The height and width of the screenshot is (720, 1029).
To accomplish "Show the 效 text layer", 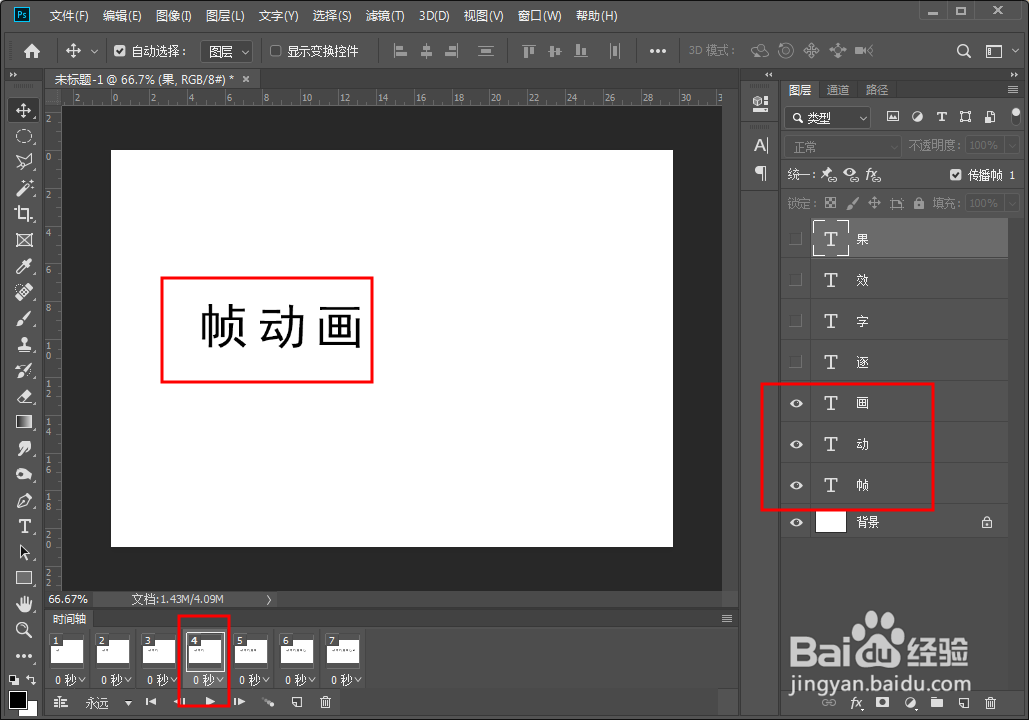I will 795,280.
